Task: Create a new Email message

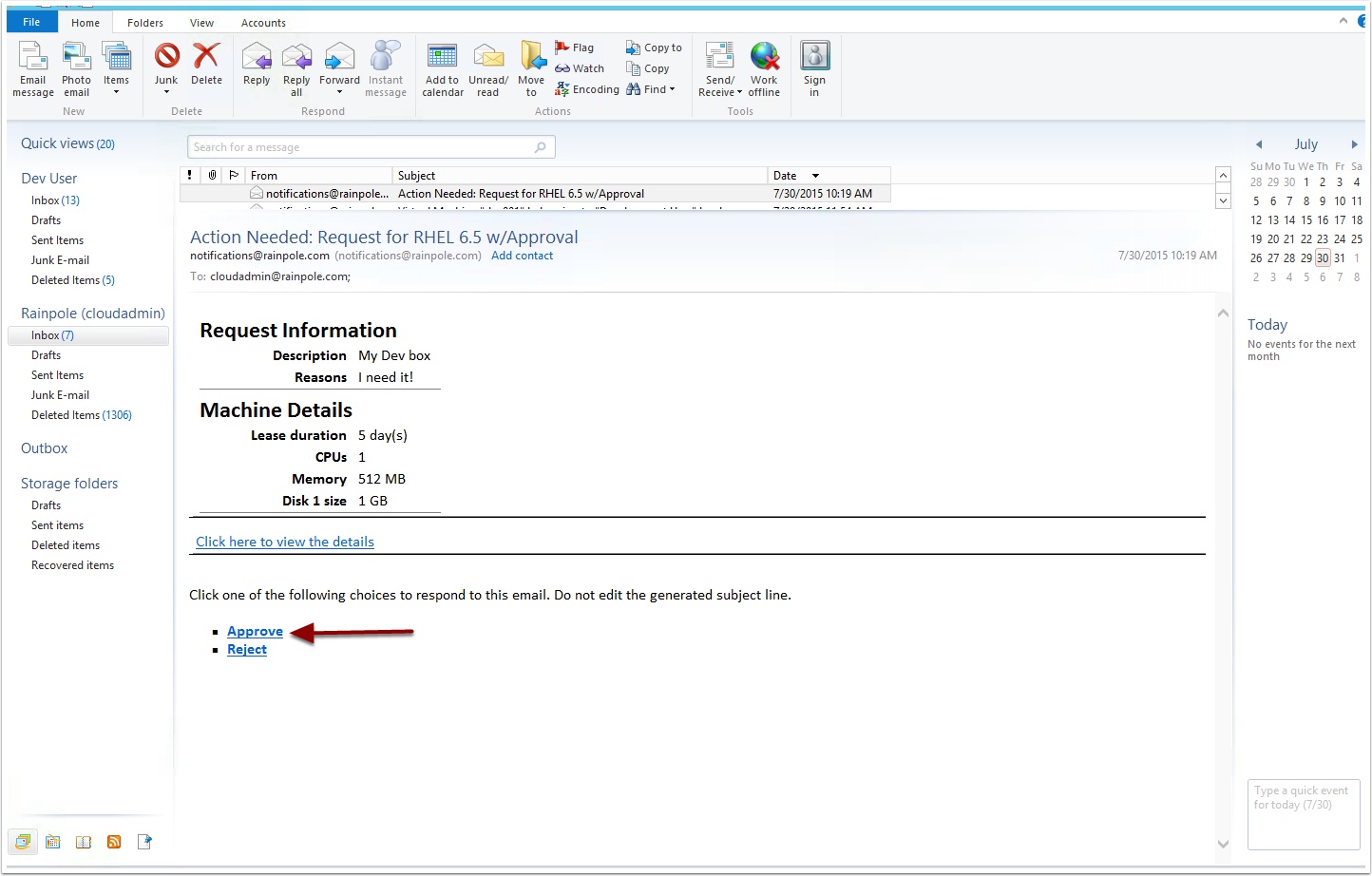Action: [33, 69]
